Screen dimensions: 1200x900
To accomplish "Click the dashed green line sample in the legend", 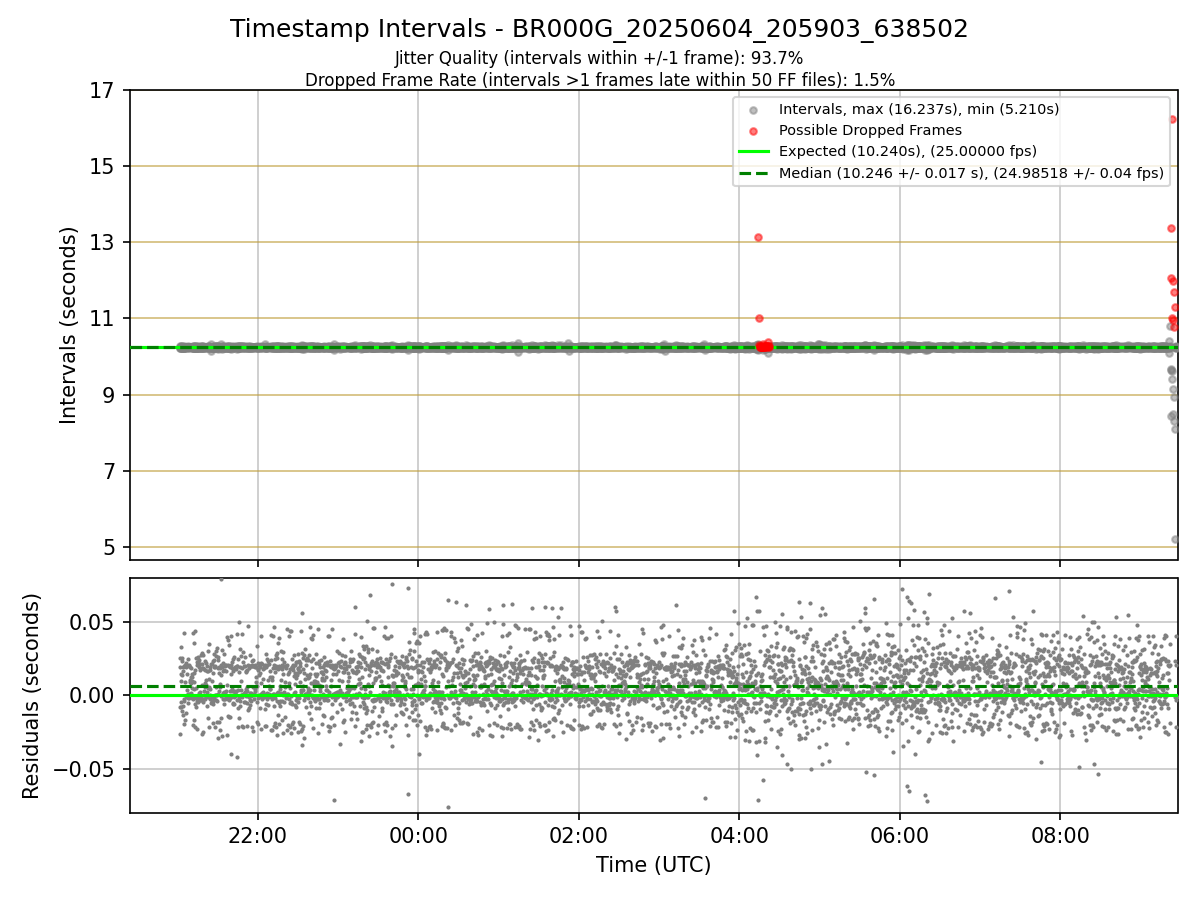I will [754, 173].
